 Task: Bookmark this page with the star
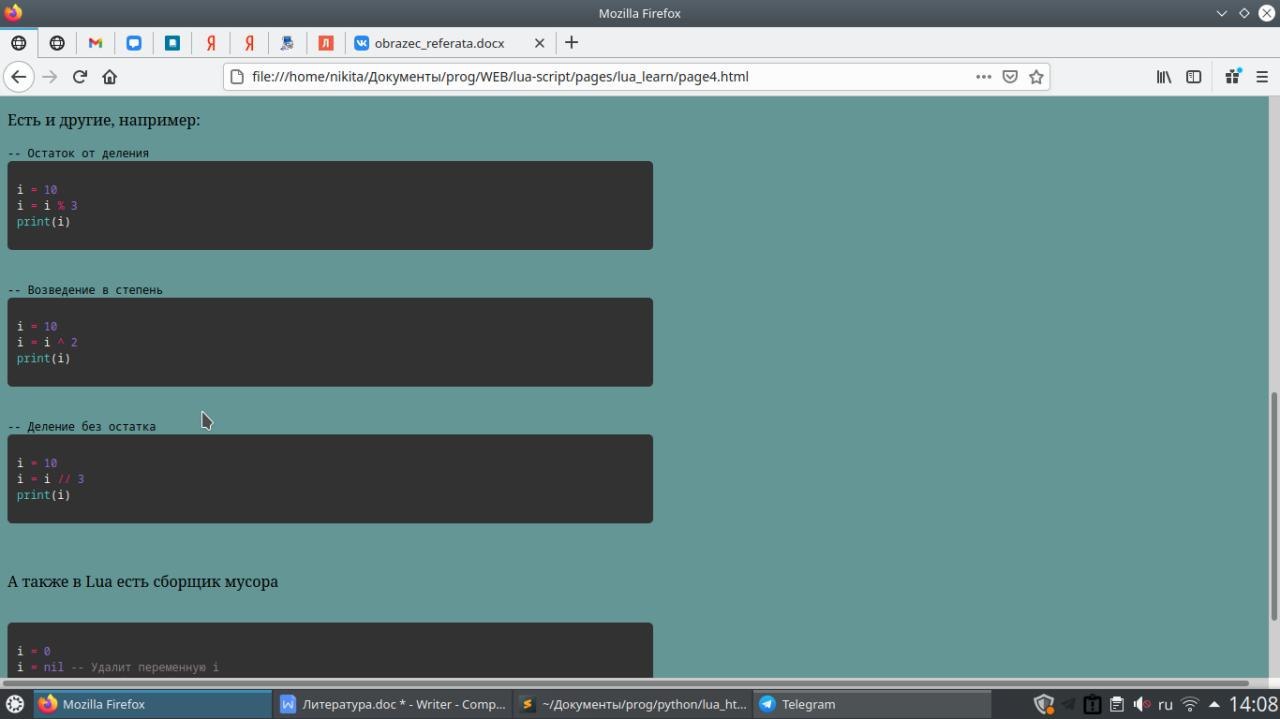click(x=1036, y=76)
